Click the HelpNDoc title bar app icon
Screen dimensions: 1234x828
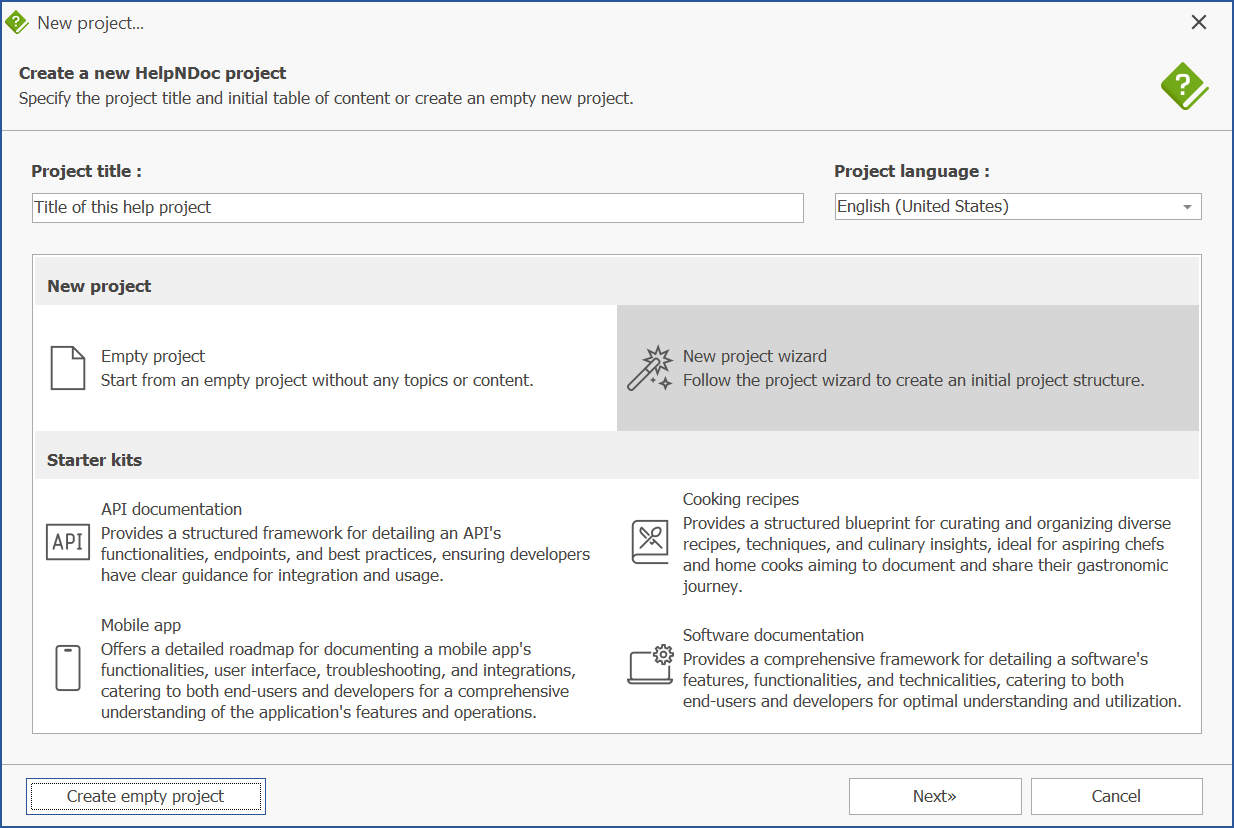coord(16,22)
